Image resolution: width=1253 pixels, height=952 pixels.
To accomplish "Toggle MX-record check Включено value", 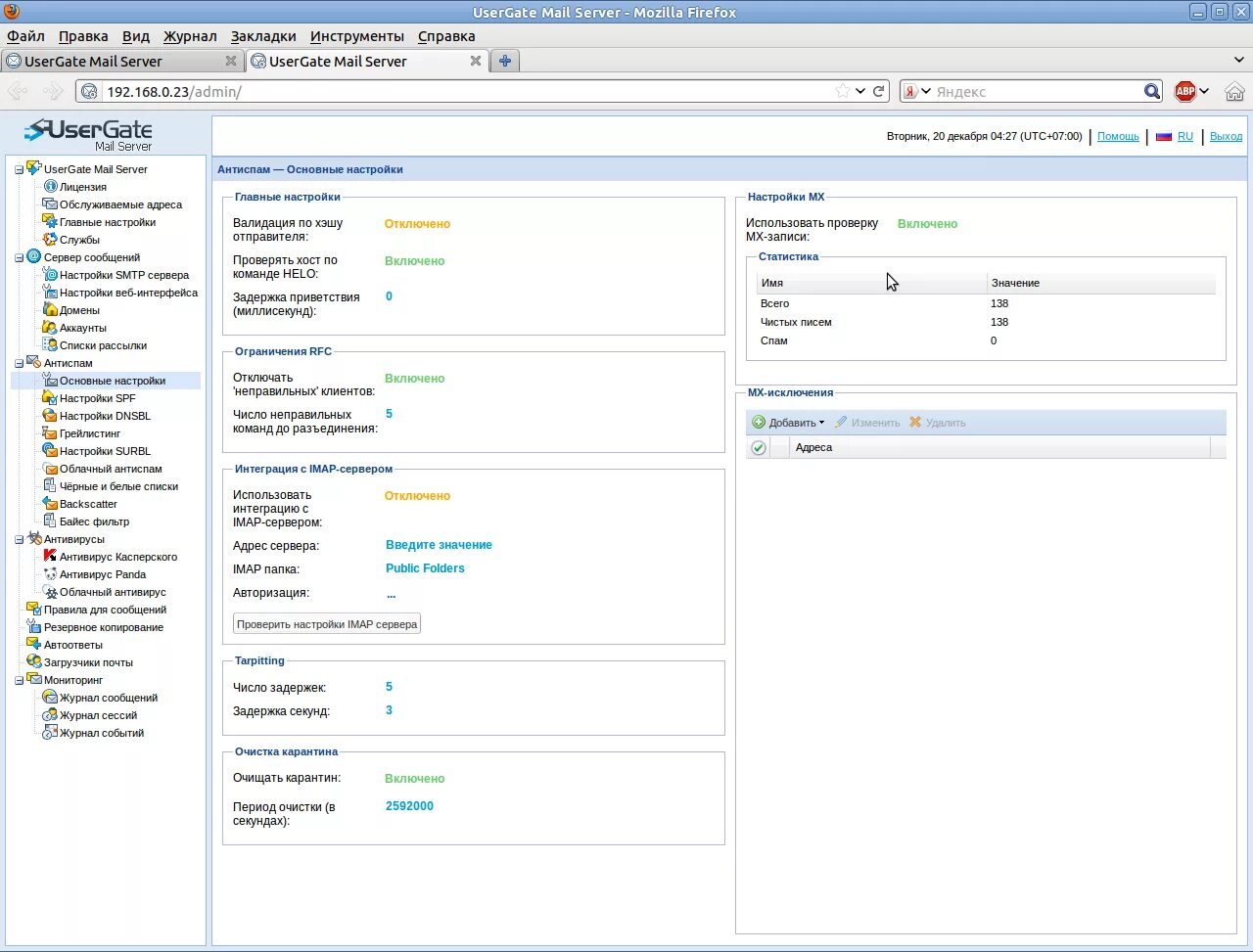I will pyautogui.click(x=928, y=224).
